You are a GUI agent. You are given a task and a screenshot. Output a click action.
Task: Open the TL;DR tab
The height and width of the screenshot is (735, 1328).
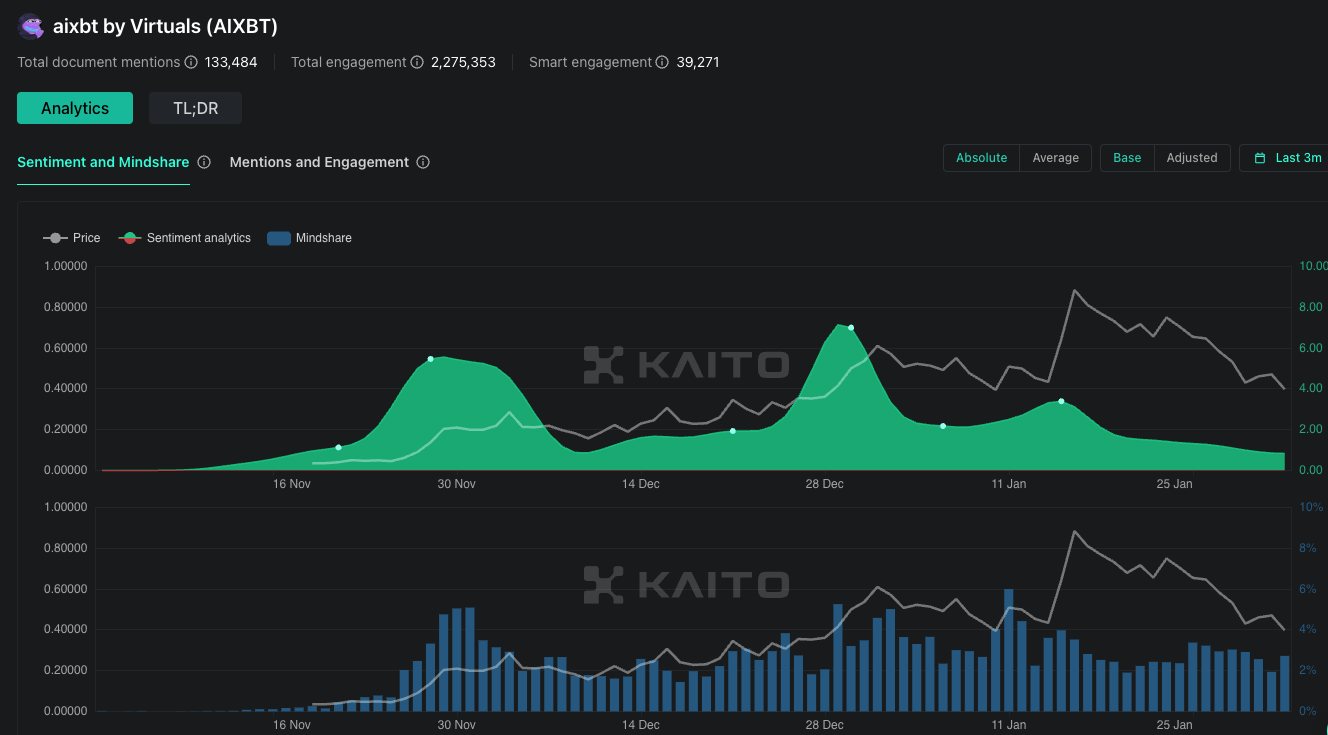click(195, 108)
